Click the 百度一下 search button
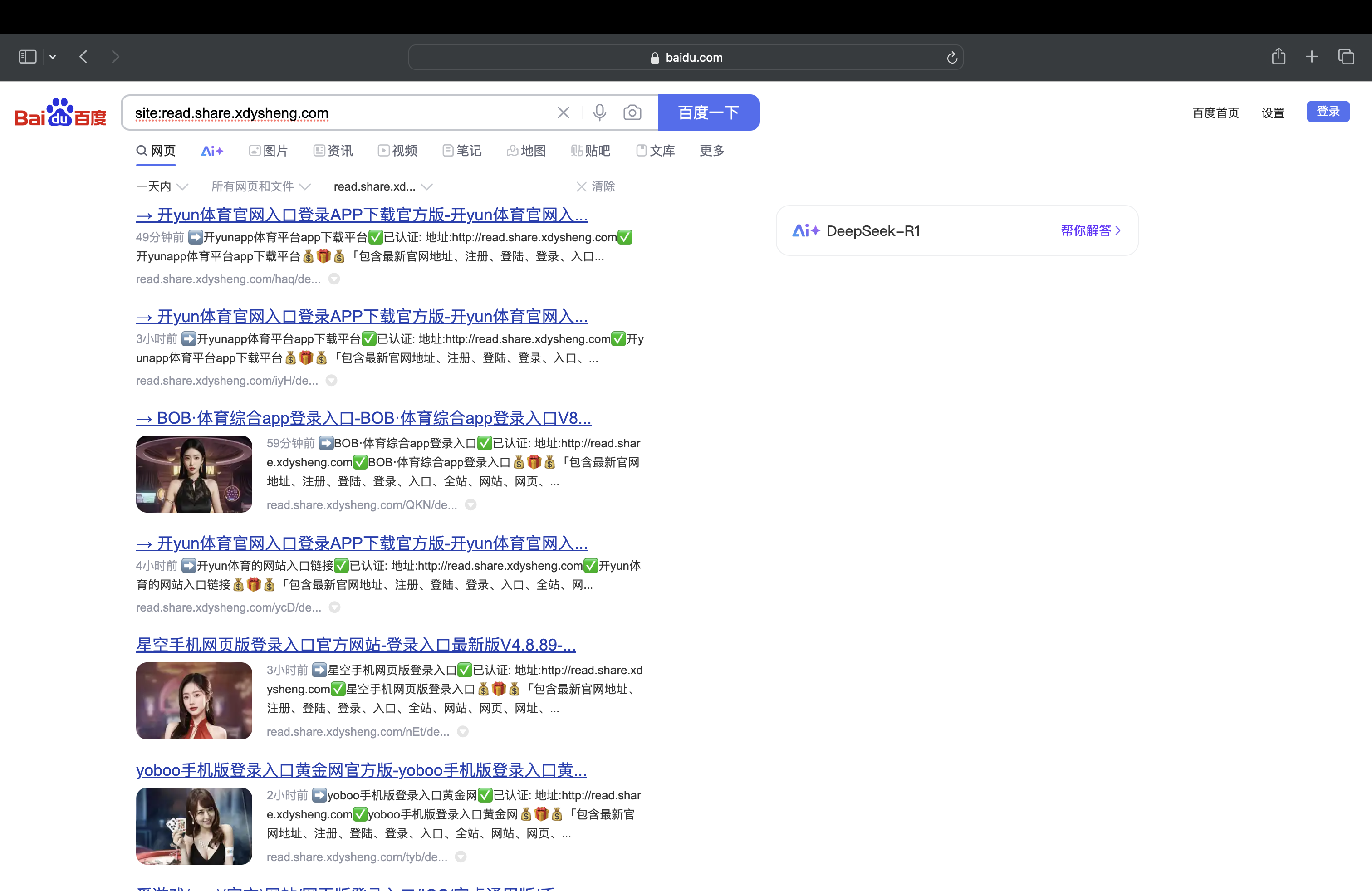 click(x=708, y=113)
